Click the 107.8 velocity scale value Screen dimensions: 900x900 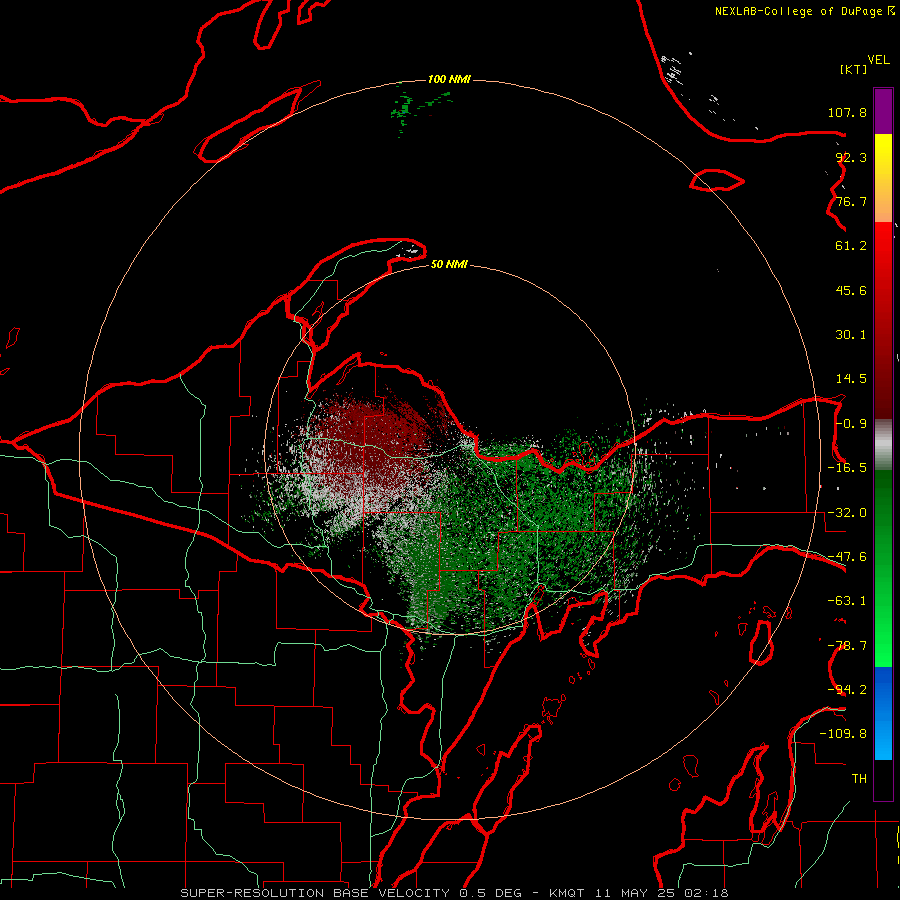point(847,112)
